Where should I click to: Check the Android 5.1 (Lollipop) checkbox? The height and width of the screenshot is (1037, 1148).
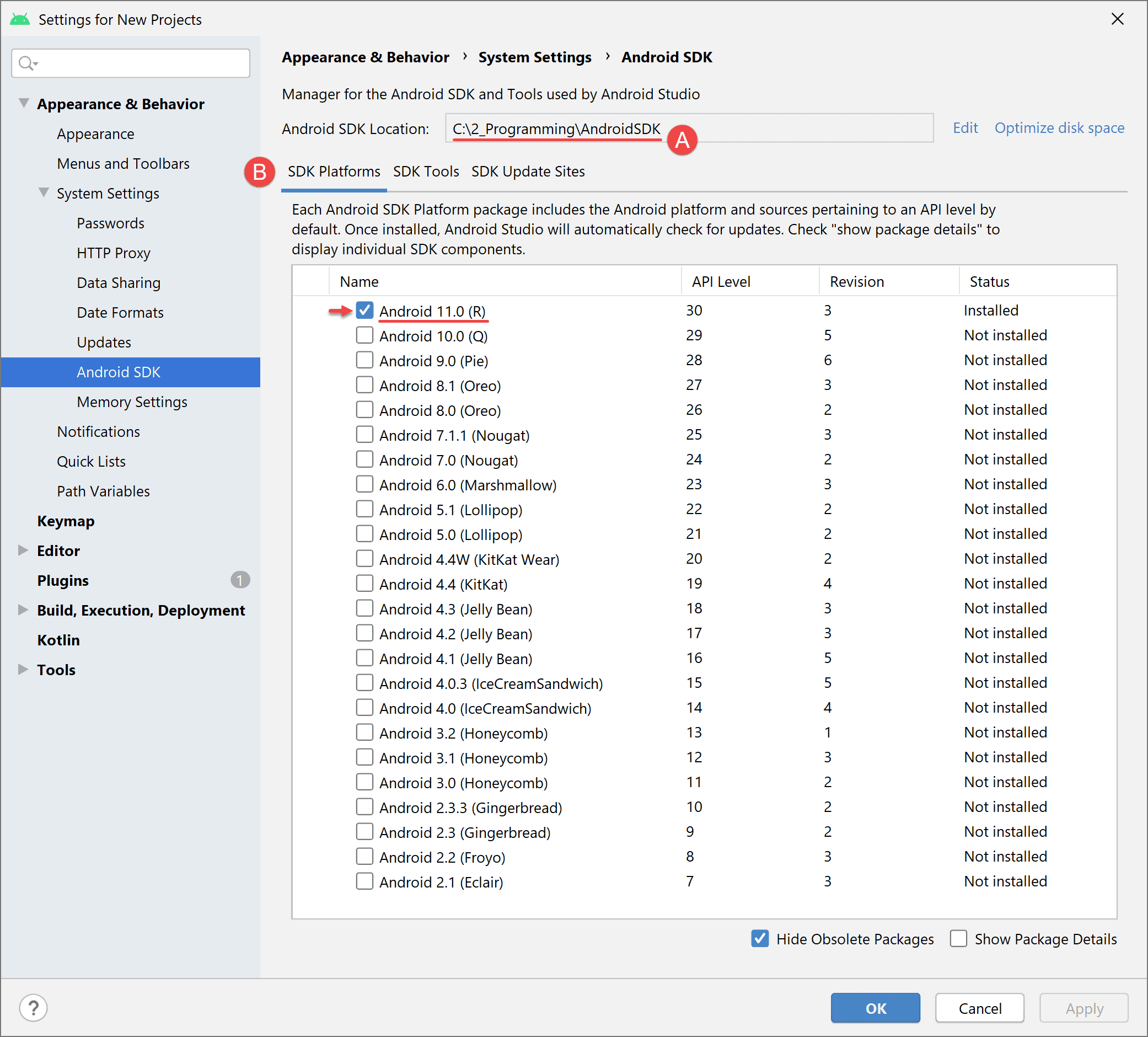pyautogui.click(x=364, y=509)
